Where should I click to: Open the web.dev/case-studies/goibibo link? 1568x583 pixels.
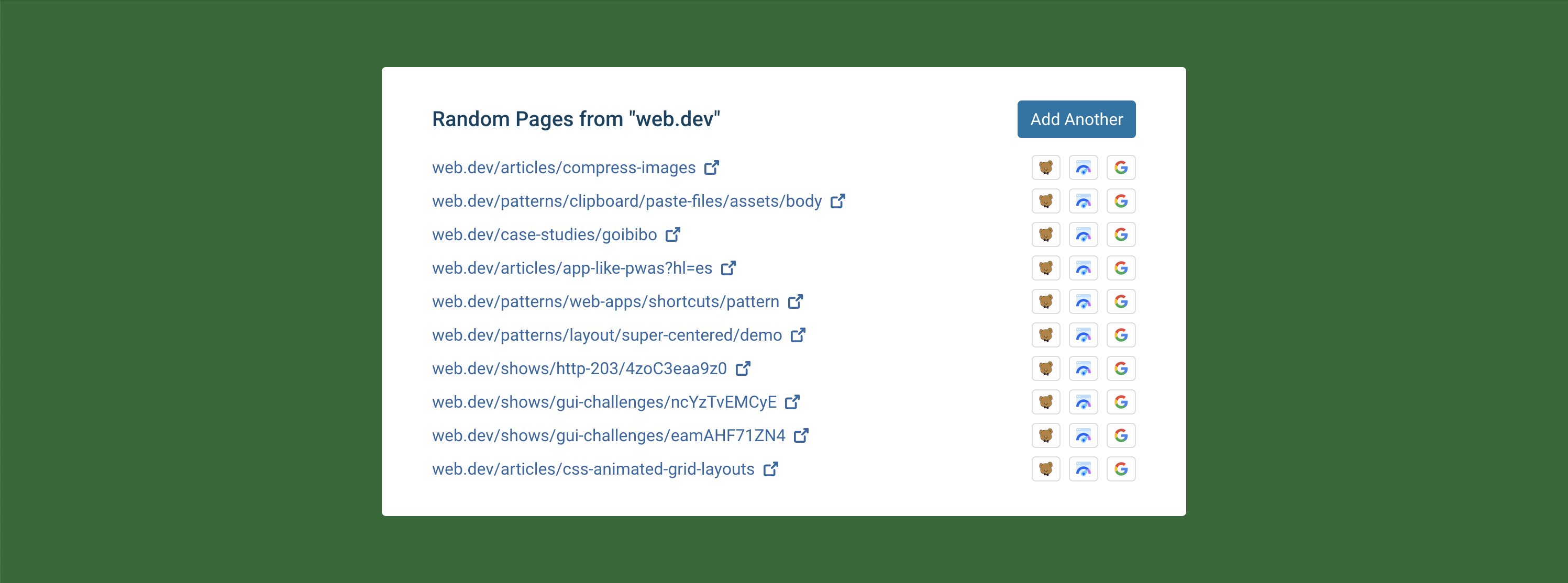[556, 234]
